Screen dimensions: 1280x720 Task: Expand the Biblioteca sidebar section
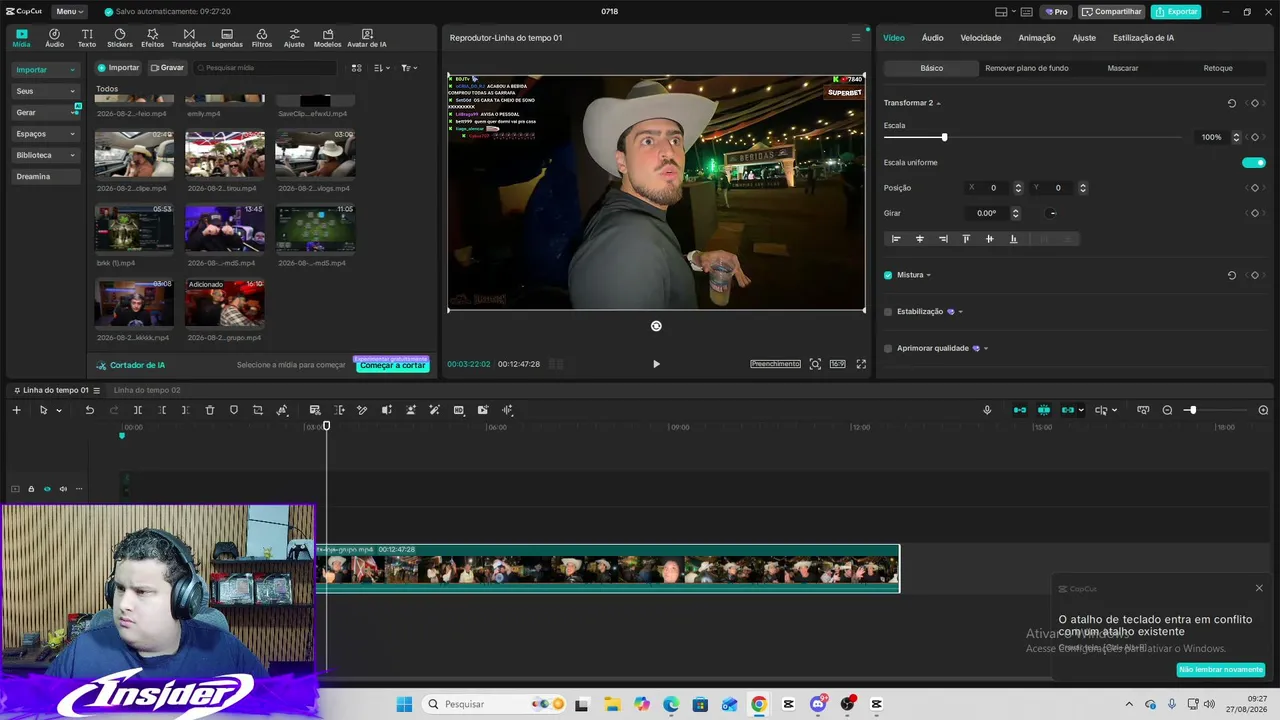pyautogui.click(x=45, y=155)
